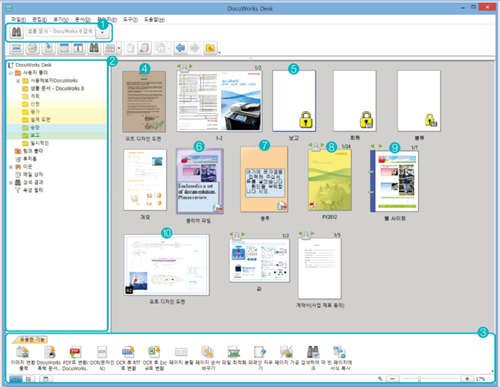Toggle the panel display button in the status bar
The height and width of the screenshot is (387, 500).
pos(46,379)
